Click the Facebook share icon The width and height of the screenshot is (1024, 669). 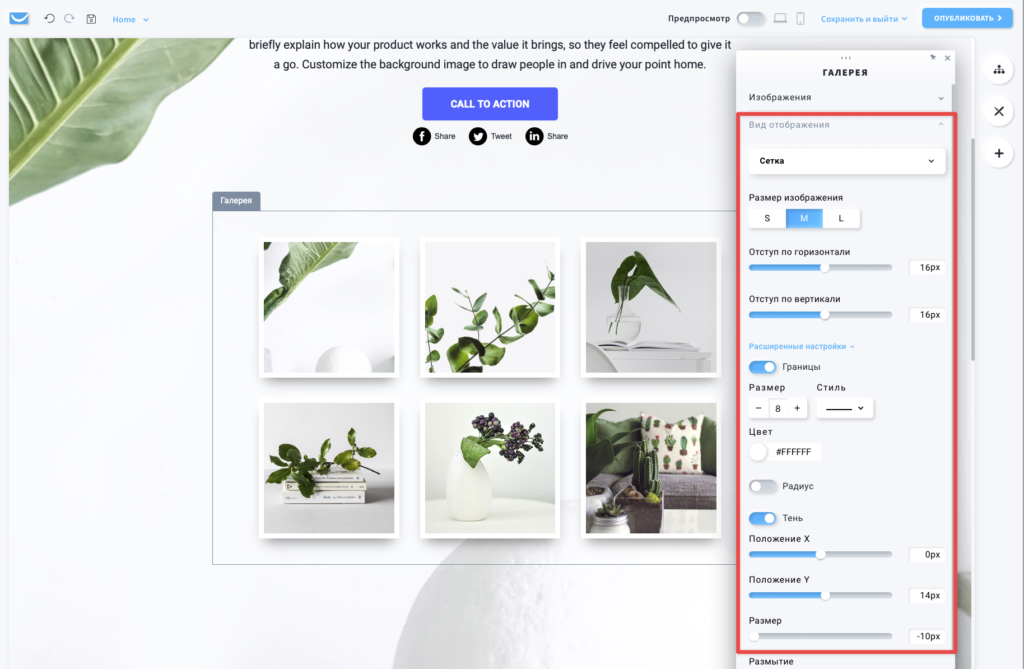[x=421, y=136]
